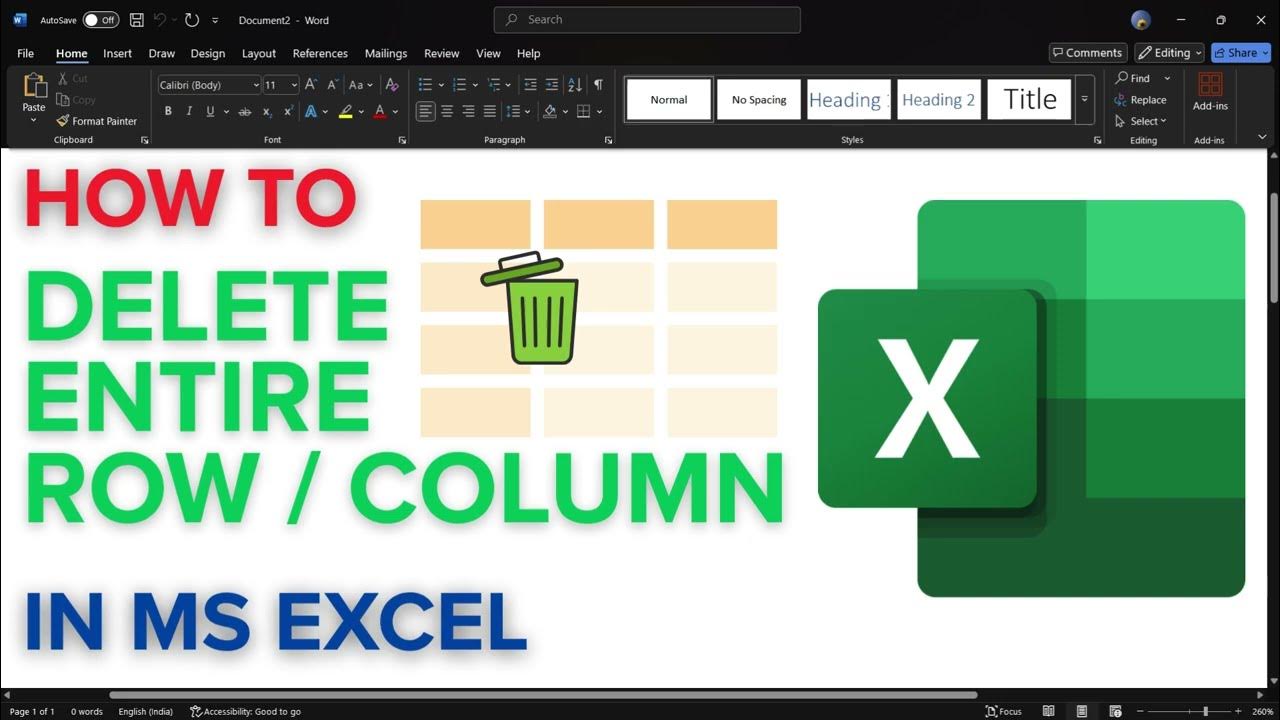Click the Search box in title bar
Viewport: 1280px width, 720px height.
click(647, 20)
